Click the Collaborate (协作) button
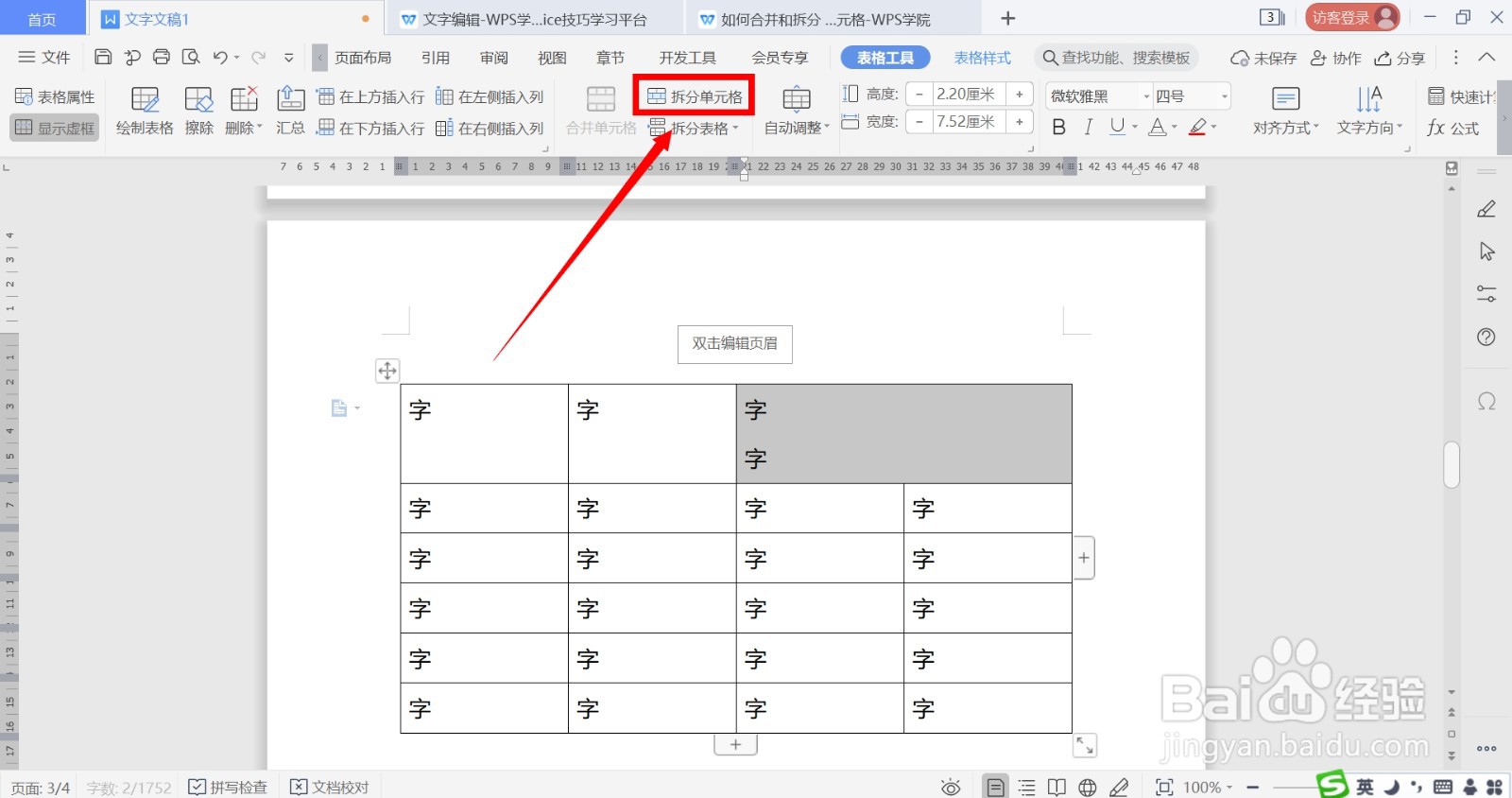This screenshot has height=798, width=1512. tap(1335, 58)
